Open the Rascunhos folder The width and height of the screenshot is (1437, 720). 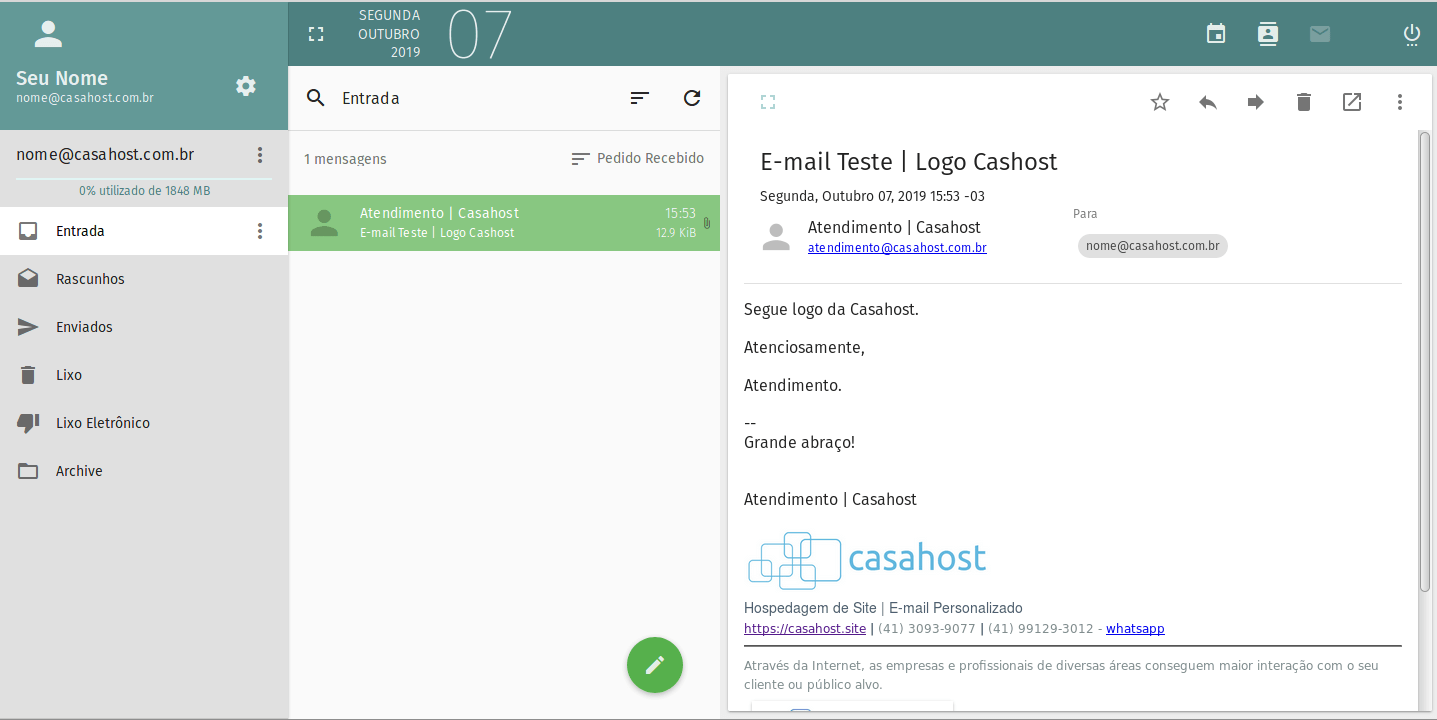[144, 279]
